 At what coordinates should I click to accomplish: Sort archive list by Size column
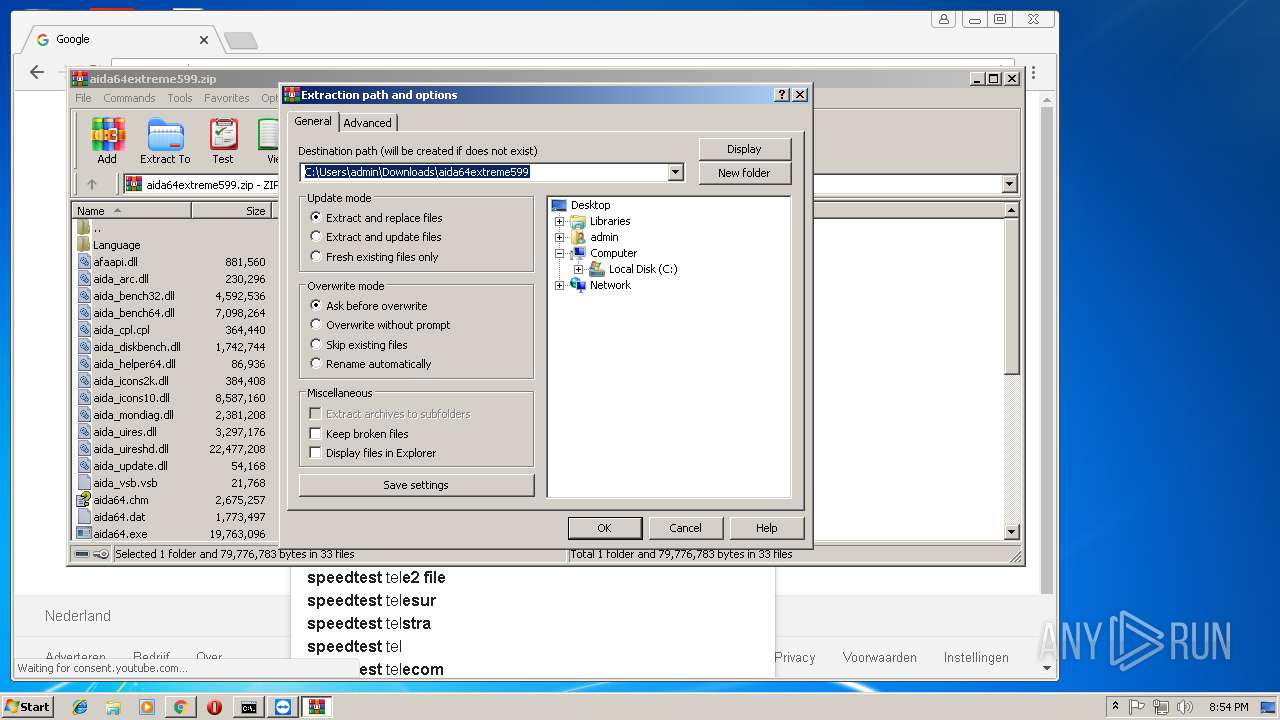[232, 210]
